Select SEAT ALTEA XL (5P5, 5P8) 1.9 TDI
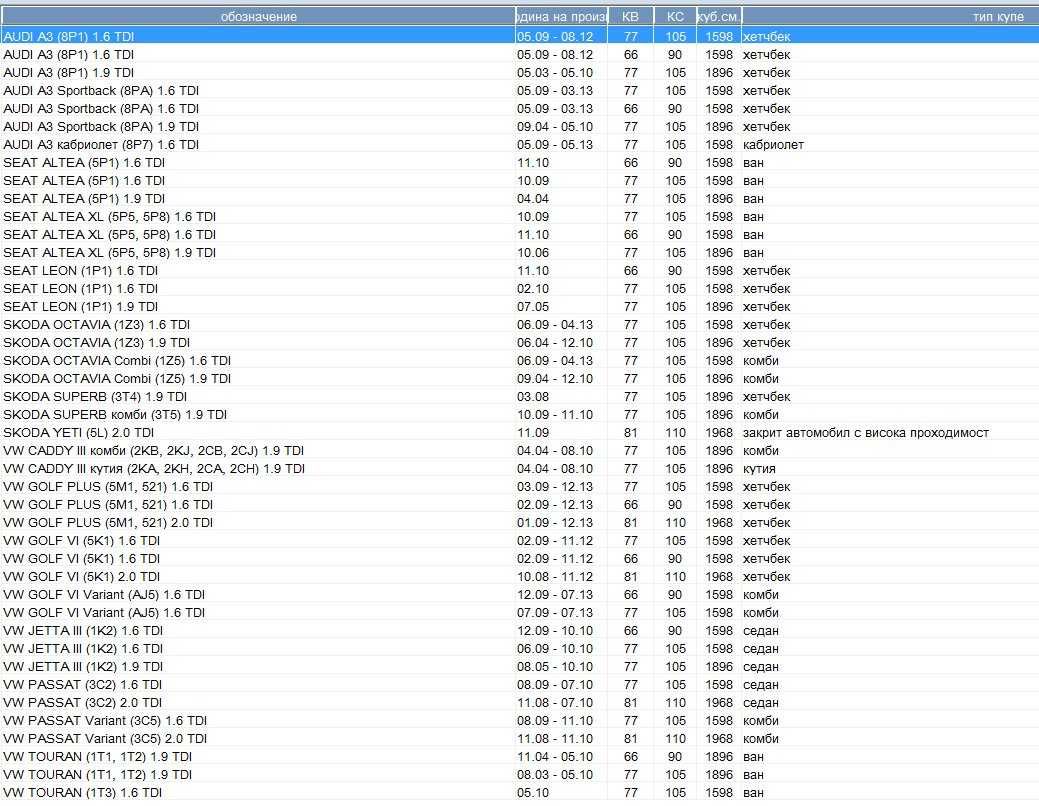This screenshot has height=806, width=1039. click(x=520, y=253)
